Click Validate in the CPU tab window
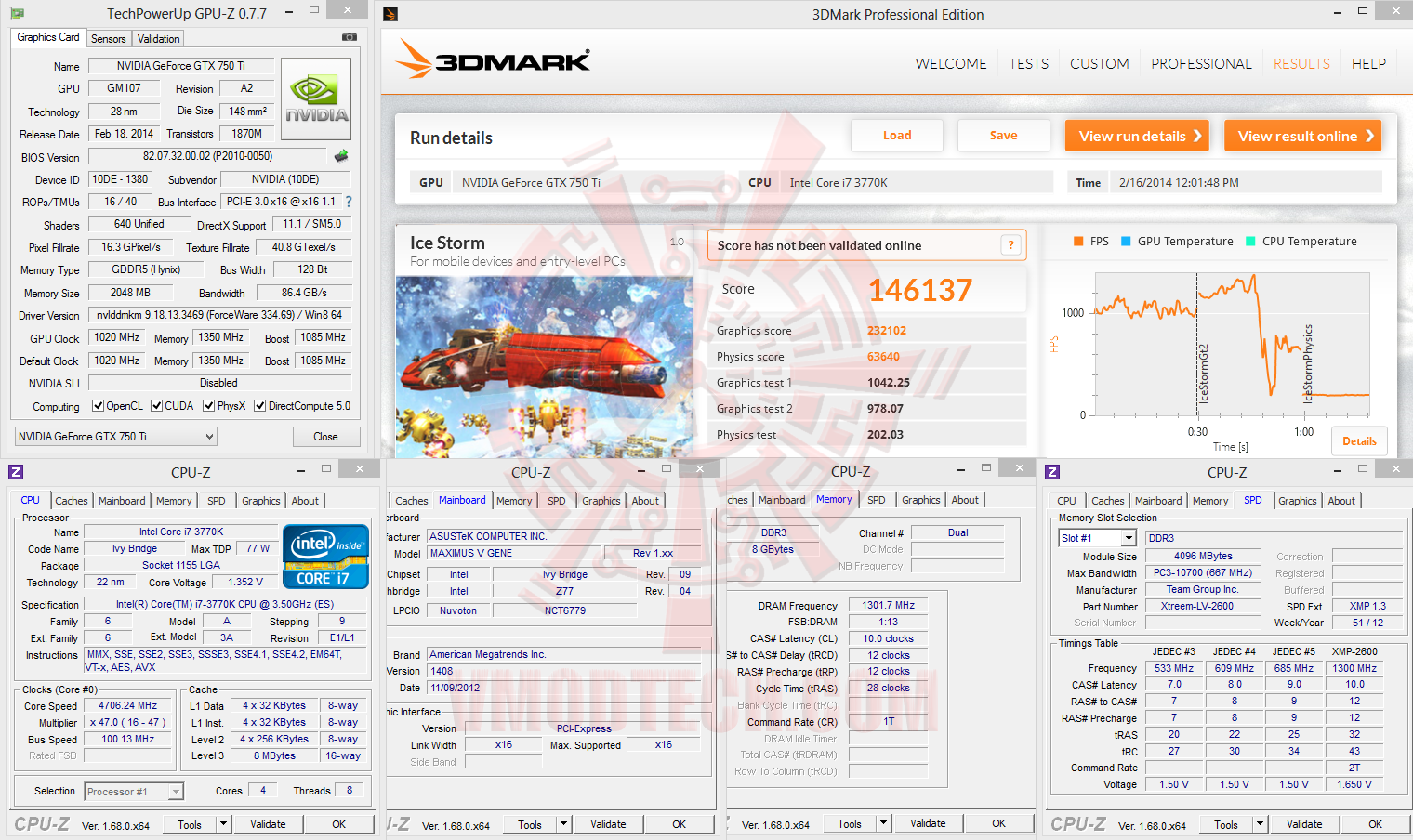The image size is (1413, 840). coord(268,824)
